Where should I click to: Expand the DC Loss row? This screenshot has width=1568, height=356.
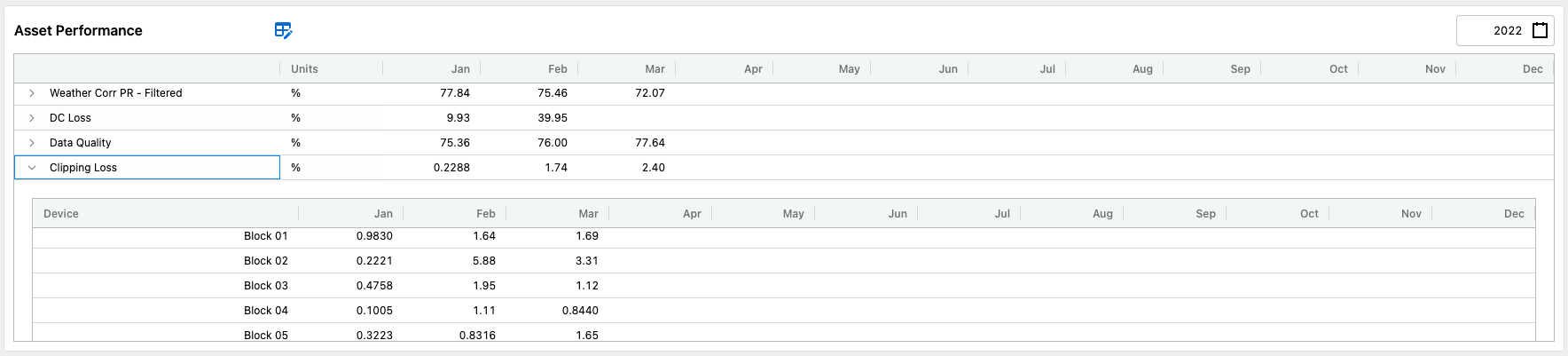click(x=32, y=118)
